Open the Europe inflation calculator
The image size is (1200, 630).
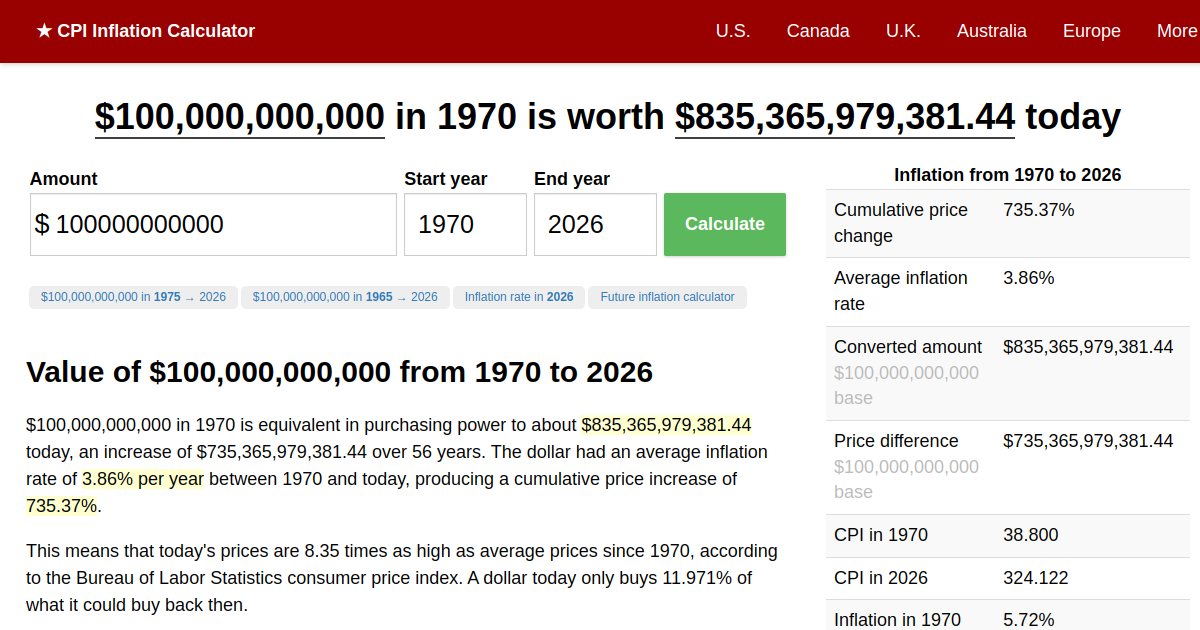point(1091,31)
